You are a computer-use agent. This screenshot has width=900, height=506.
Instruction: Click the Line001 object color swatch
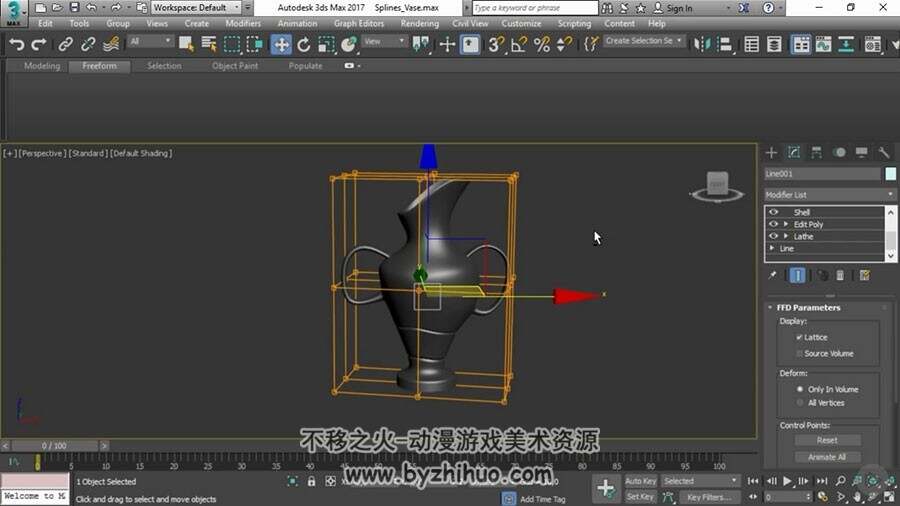(890, 173)
